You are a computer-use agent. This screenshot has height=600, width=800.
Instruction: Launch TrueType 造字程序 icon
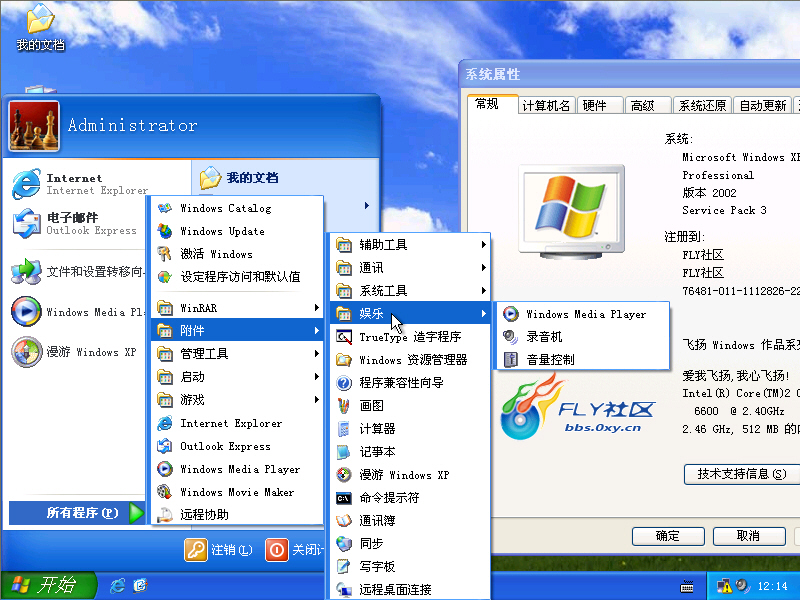pyautogui.click(x=344, y=337)
